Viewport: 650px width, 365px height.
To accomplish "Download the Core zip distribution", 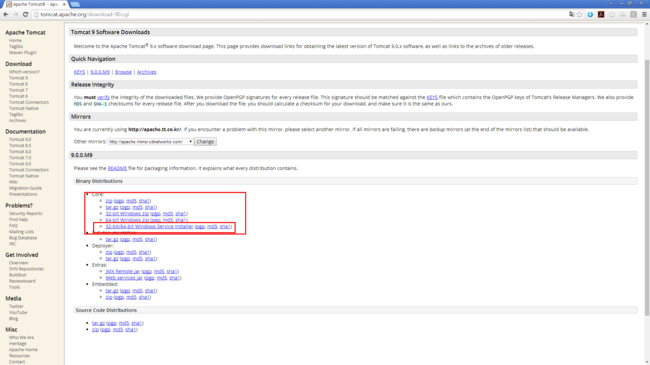I will 109,201.
